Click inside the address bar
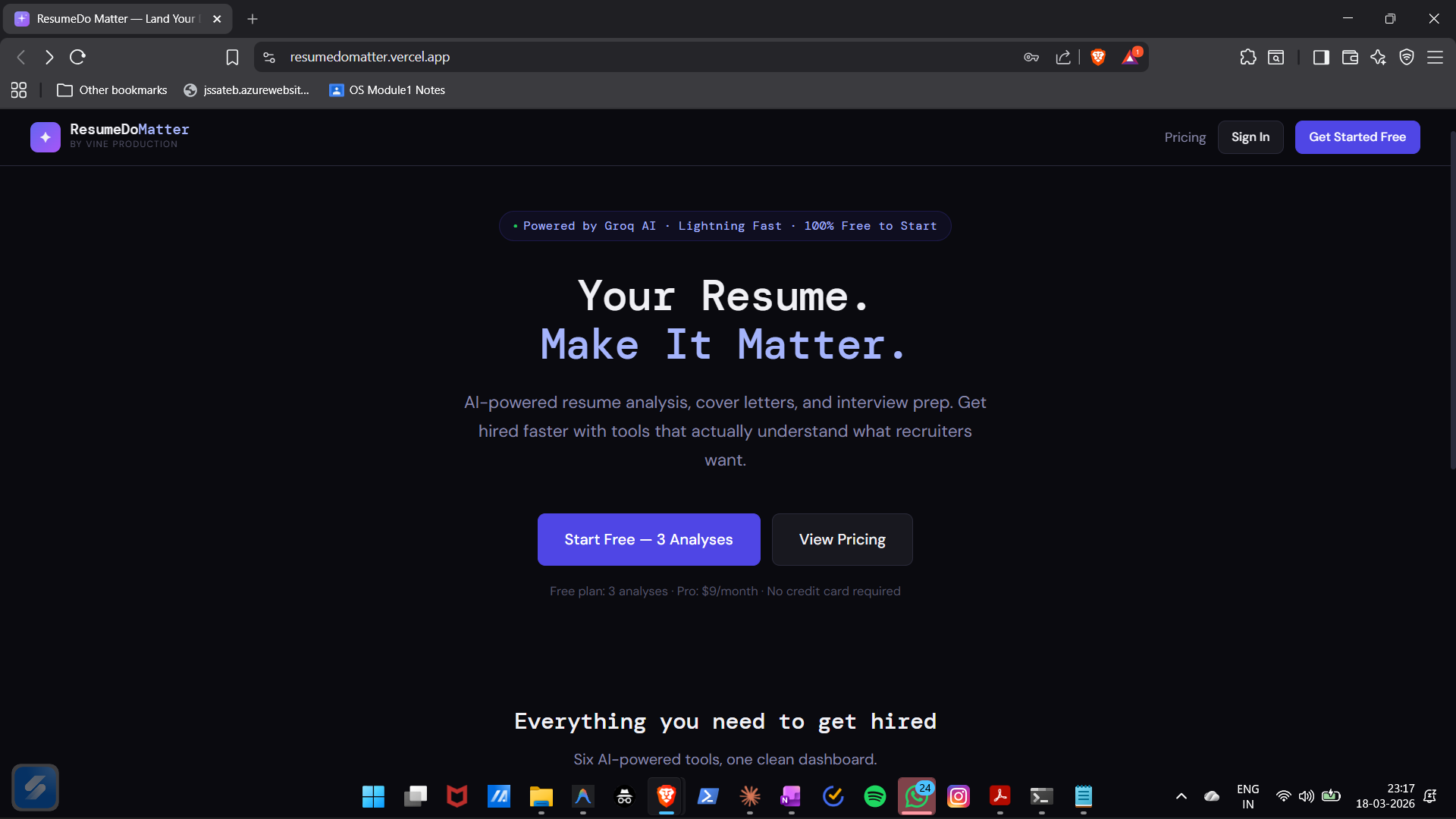The height and width of the screenshot is (819, 1456). (x=531, y=57)
